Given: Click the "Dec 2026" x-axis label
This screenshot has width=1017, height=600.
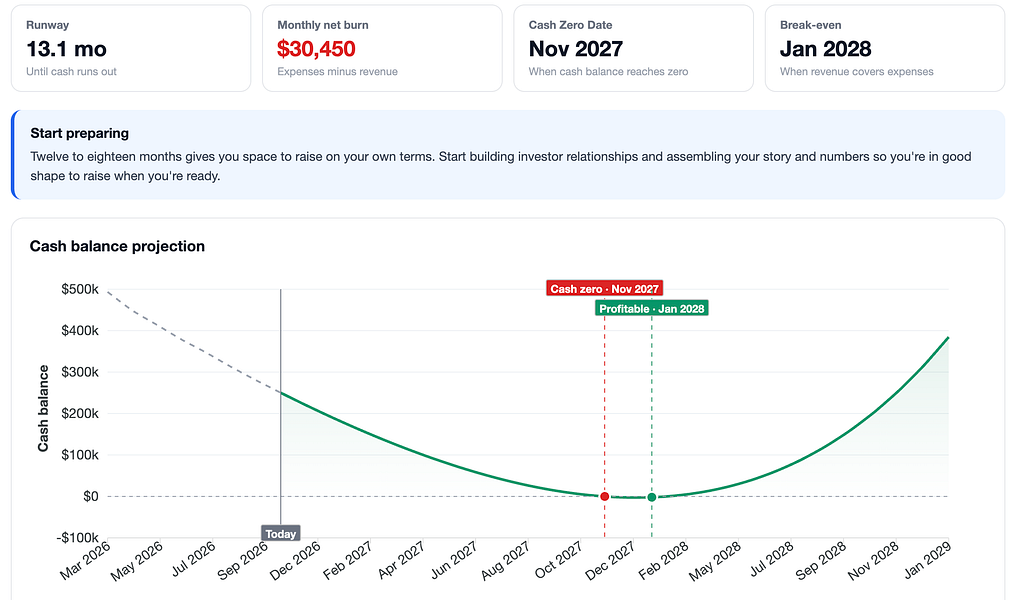Looking at the screenshot, I should [x=295, y=560].
